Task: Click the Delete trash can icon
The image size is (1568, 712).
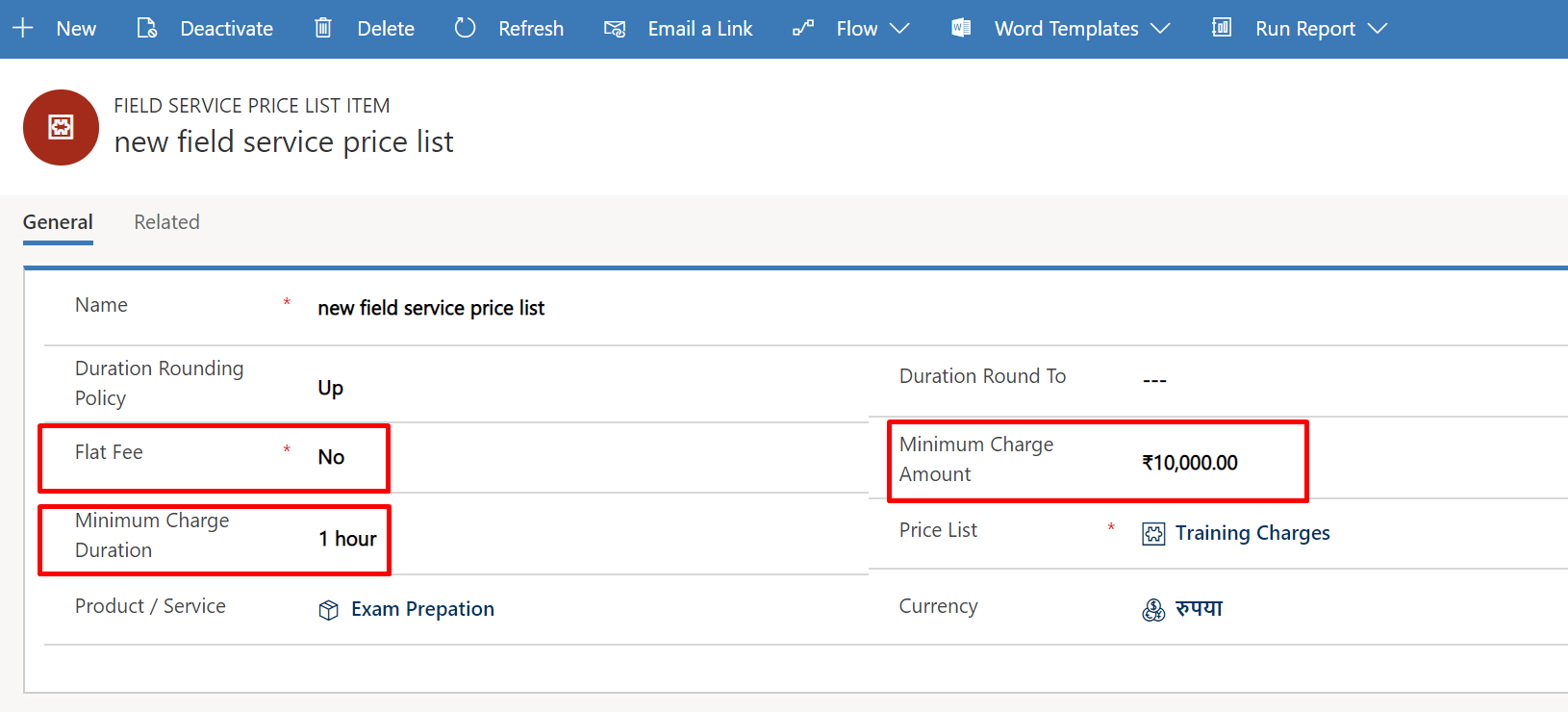Action: point(323,29)
